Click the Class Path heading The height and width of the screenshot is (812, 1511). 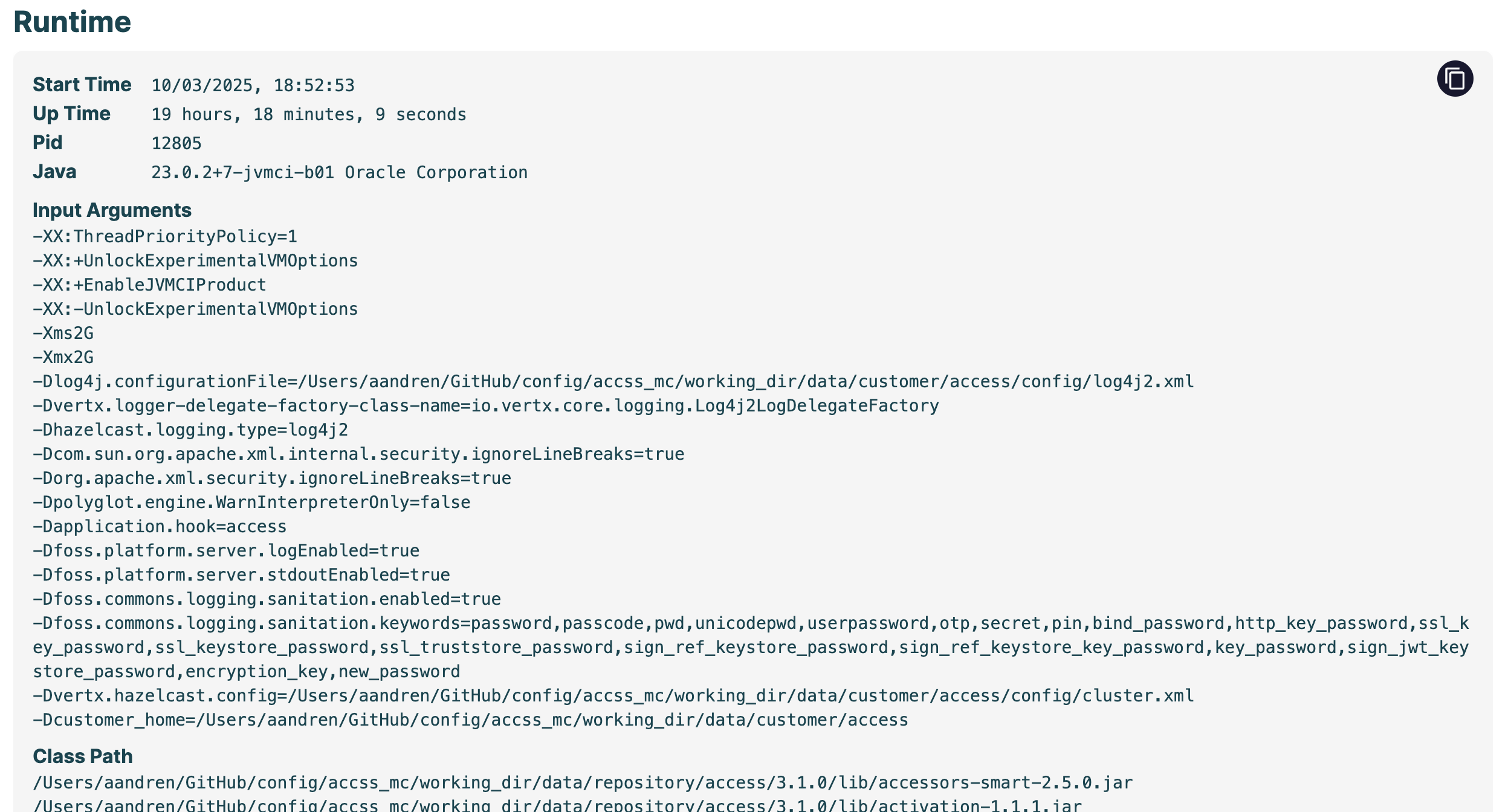[83, 756]
